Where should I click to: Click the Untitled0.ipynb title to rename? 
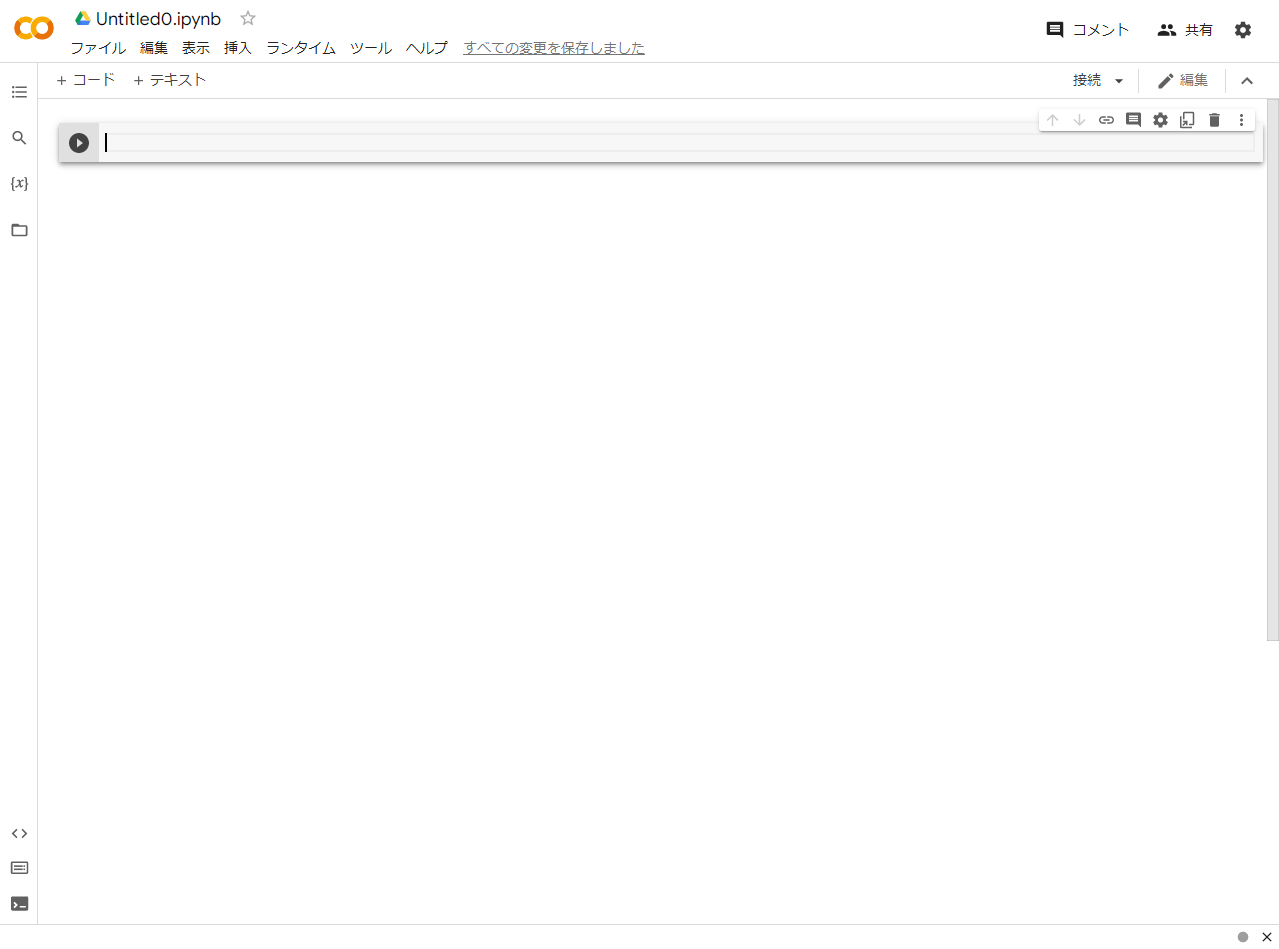pyautogui.click(x=159, y=19)
